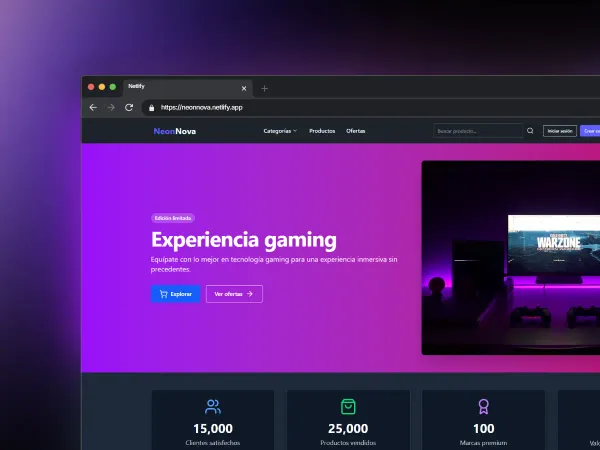600x450 pixels.
Task: Click the 25,000 statistic value
Action: [348, 429]
